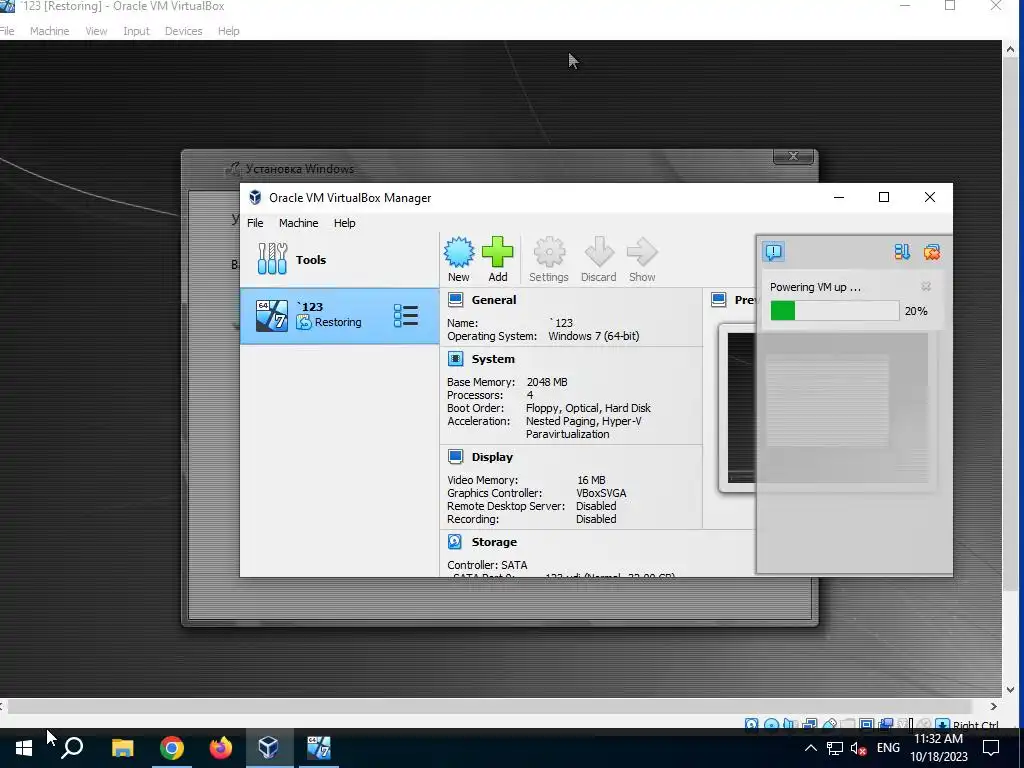This screenshot has width=1024, height=768.
Task: Select the Tools item in the Manager
Action: pyautogui.click(x=340, y=259)
